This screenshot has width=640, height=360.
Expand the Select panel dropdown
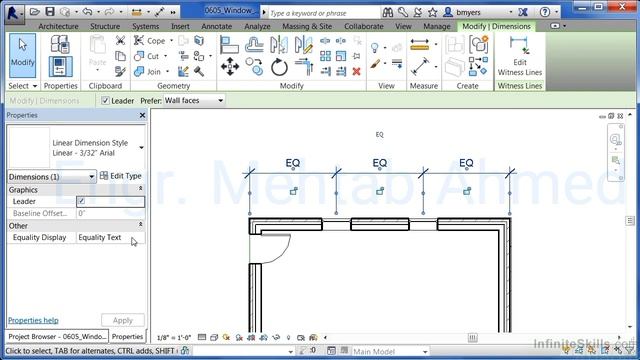[22, 86]
